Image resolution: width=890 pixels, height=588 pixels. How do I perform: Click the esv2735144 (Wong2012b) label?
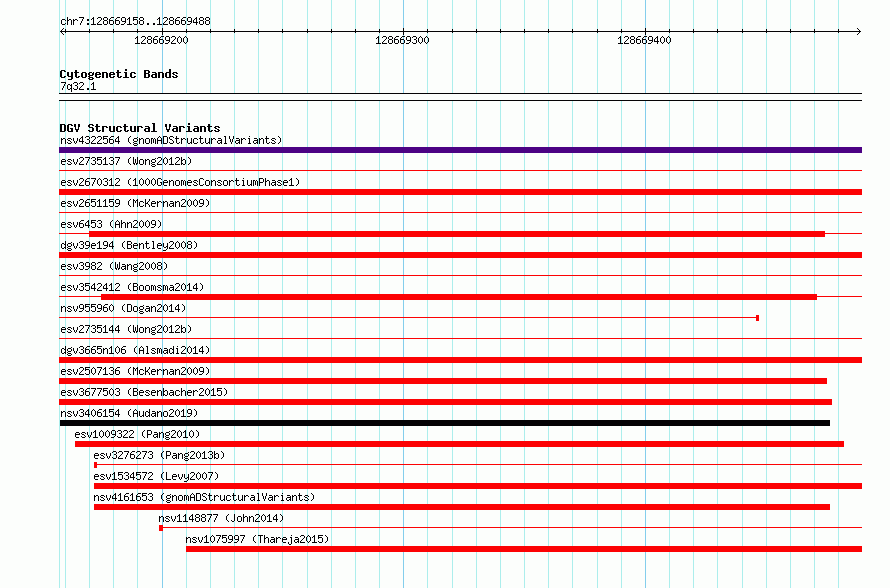(126, 329)
